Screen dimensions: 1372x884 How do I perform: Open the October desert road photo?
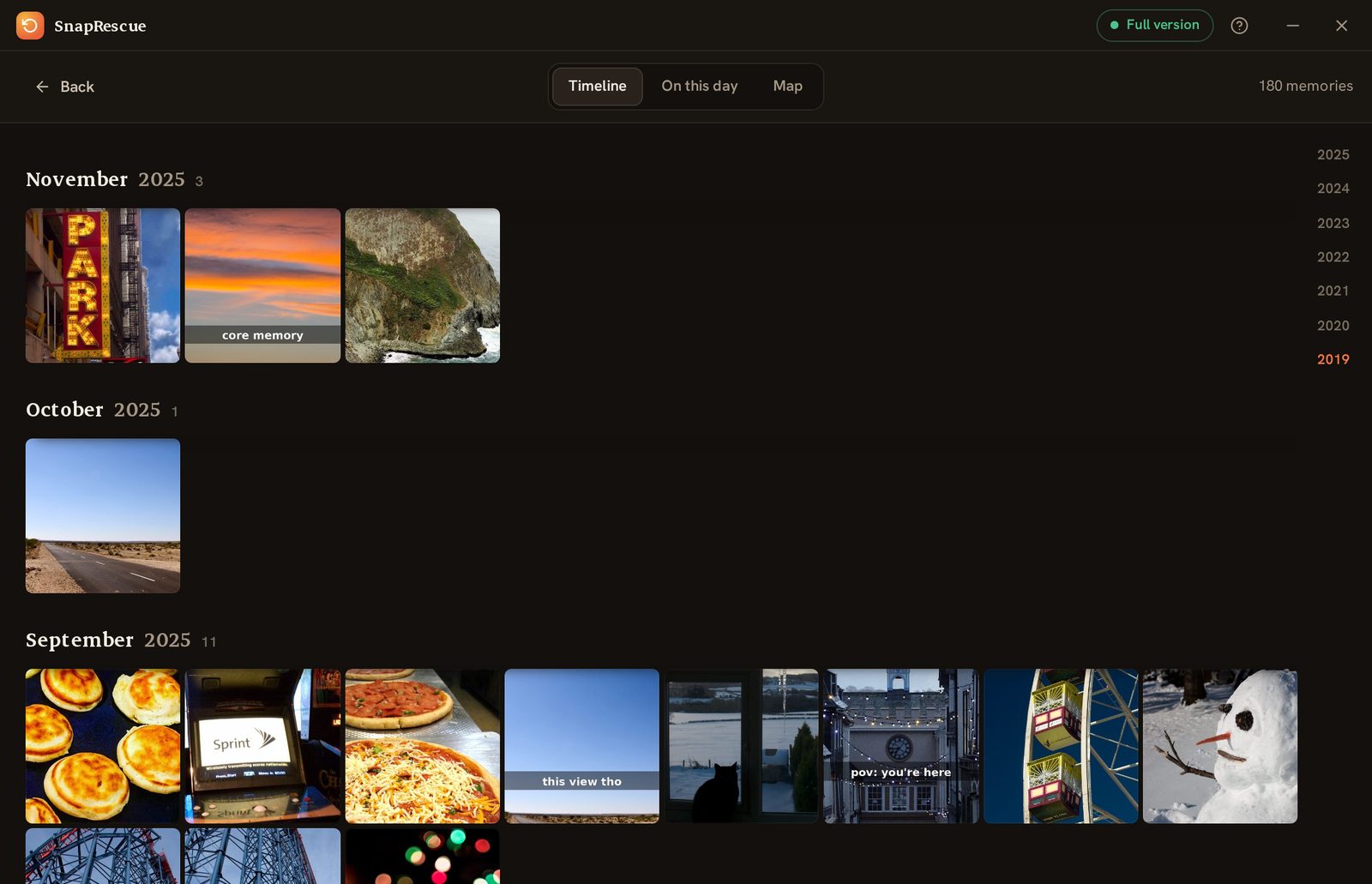click(x=103, y=516)
